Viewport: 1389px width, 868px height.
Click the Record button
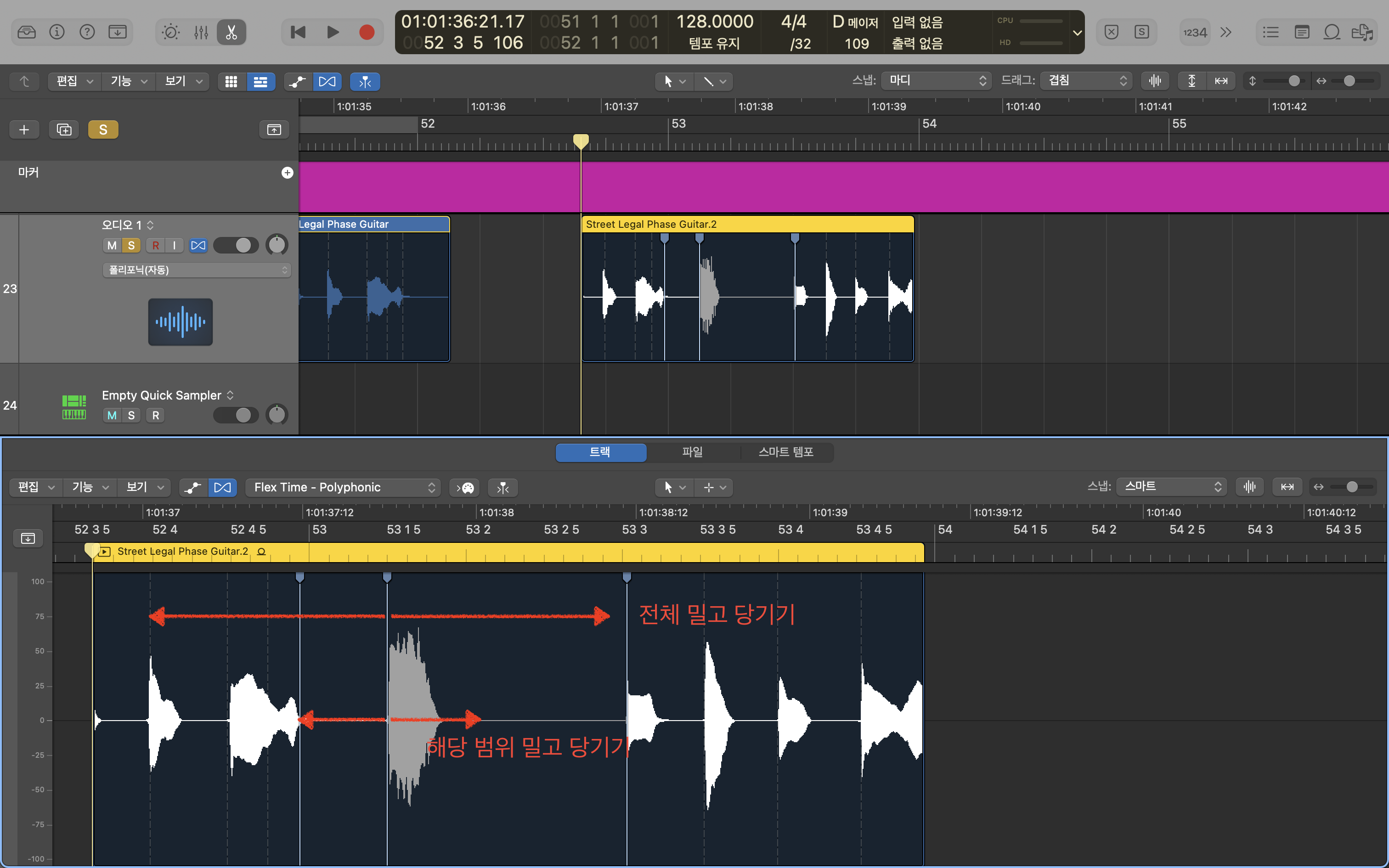[367, 32]
